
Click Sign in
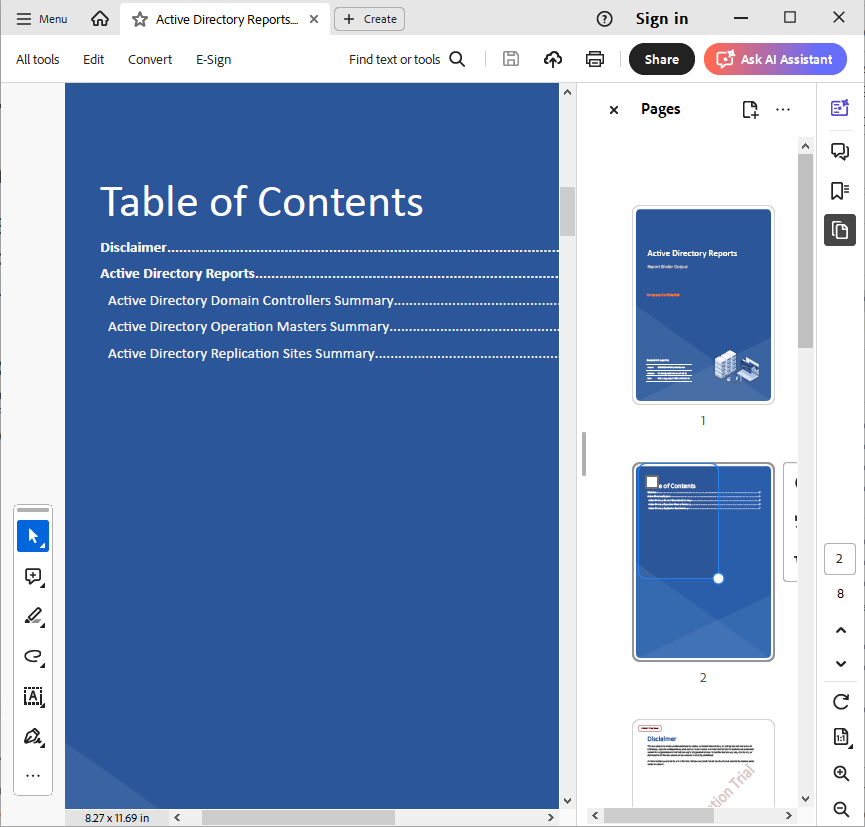tap(662, 19)
